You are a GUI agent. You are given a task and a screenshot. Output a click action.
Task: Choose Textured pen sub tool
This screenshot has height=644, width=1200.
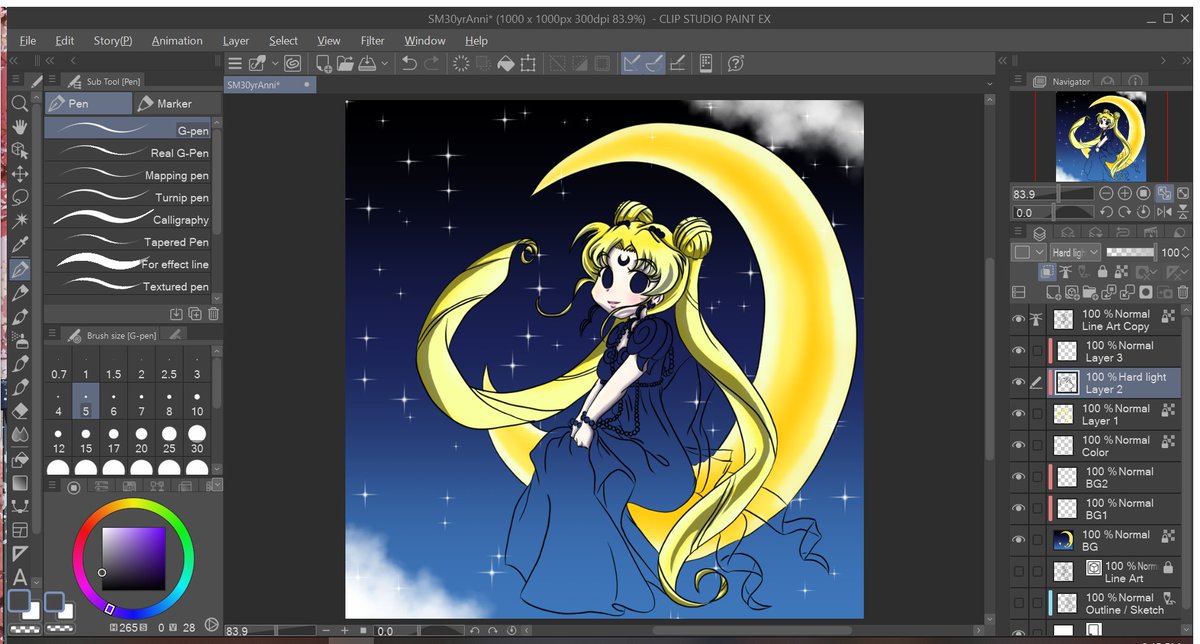coord(127,286)
